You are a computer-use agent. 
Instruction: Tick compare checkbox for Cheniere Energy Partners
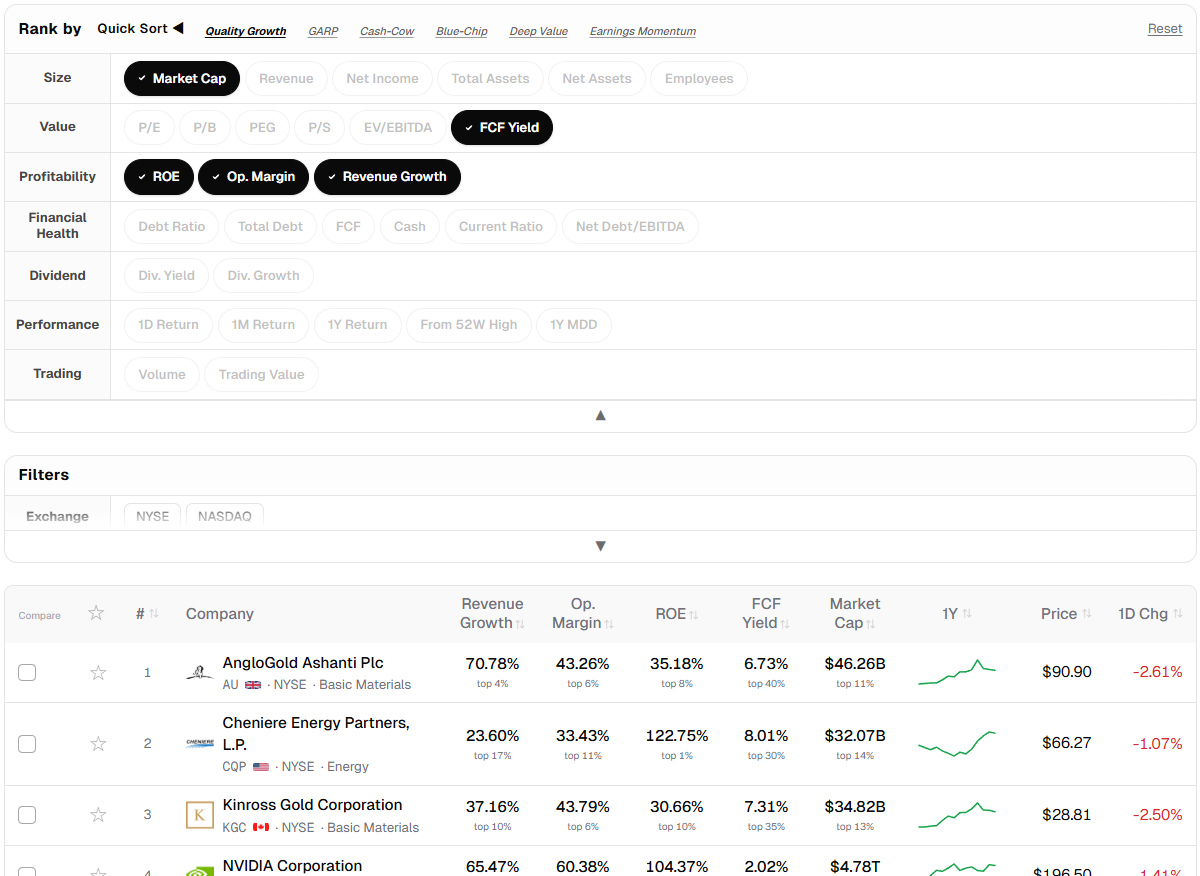27,744
